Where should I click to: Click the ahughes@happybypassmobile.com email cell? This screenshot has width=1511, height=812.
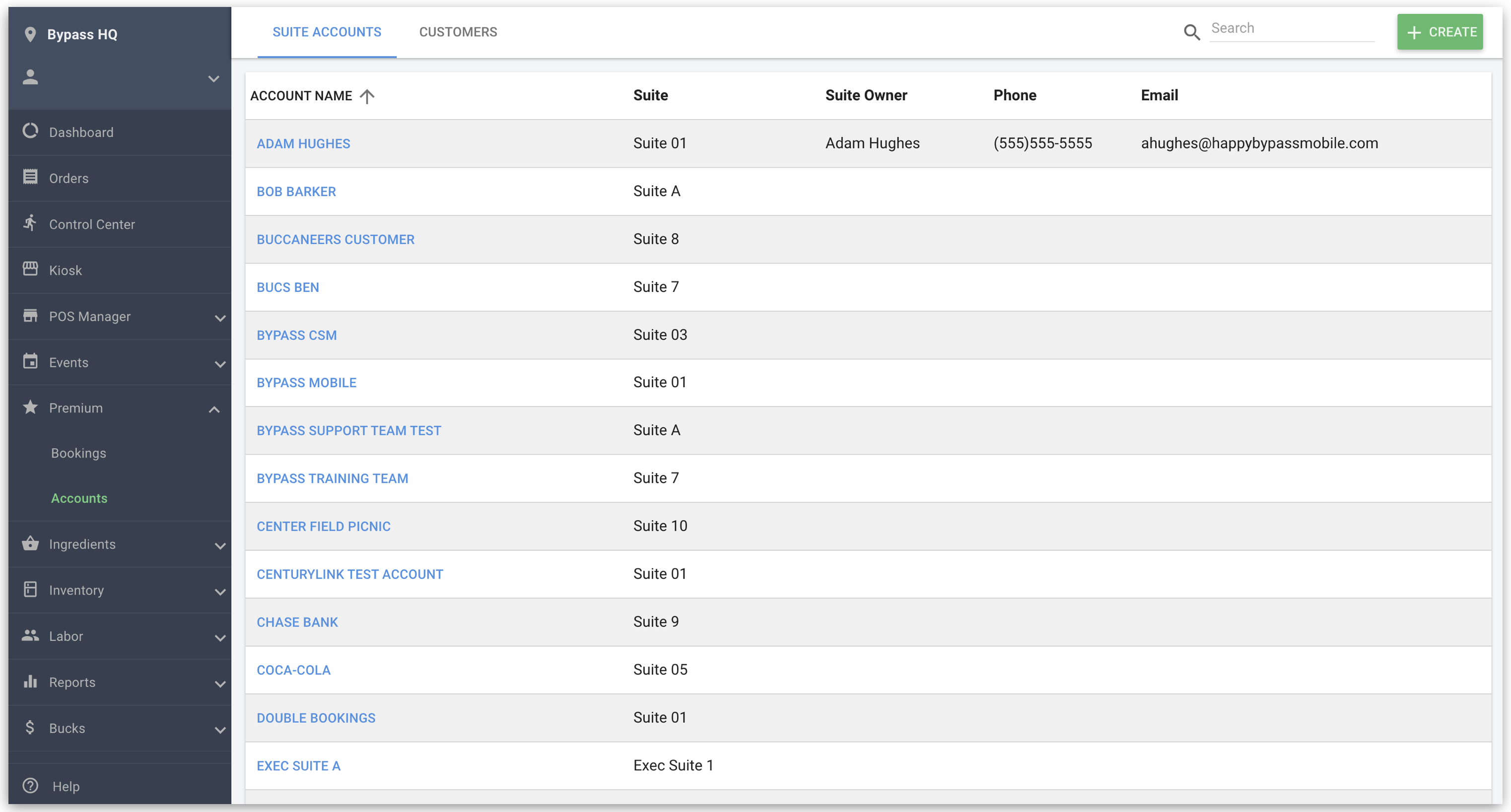click(x=1259, y=143)
